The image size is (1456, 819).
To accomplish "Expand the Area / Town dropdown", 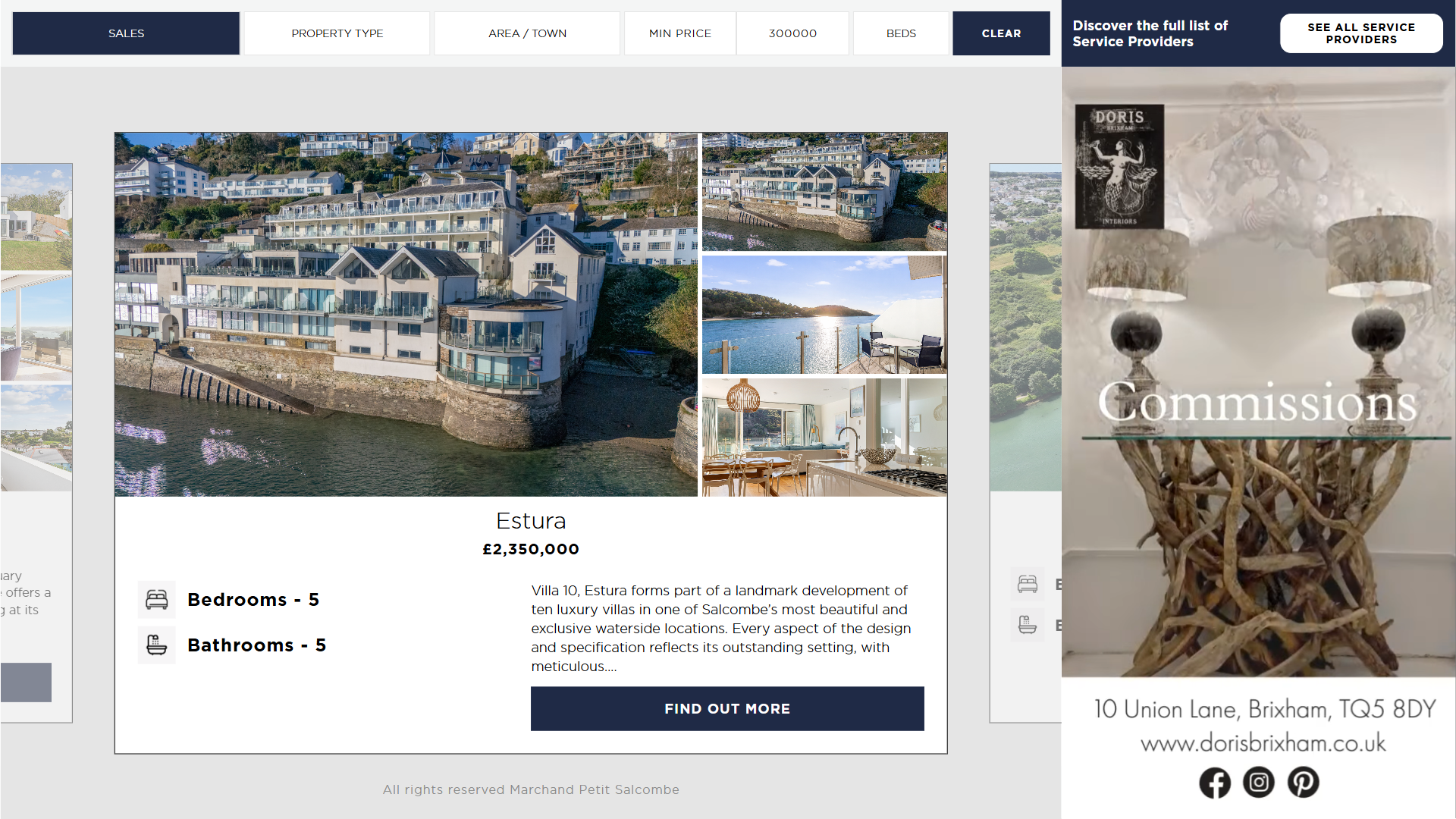I will pyautogui.click(x=527, y=33).
